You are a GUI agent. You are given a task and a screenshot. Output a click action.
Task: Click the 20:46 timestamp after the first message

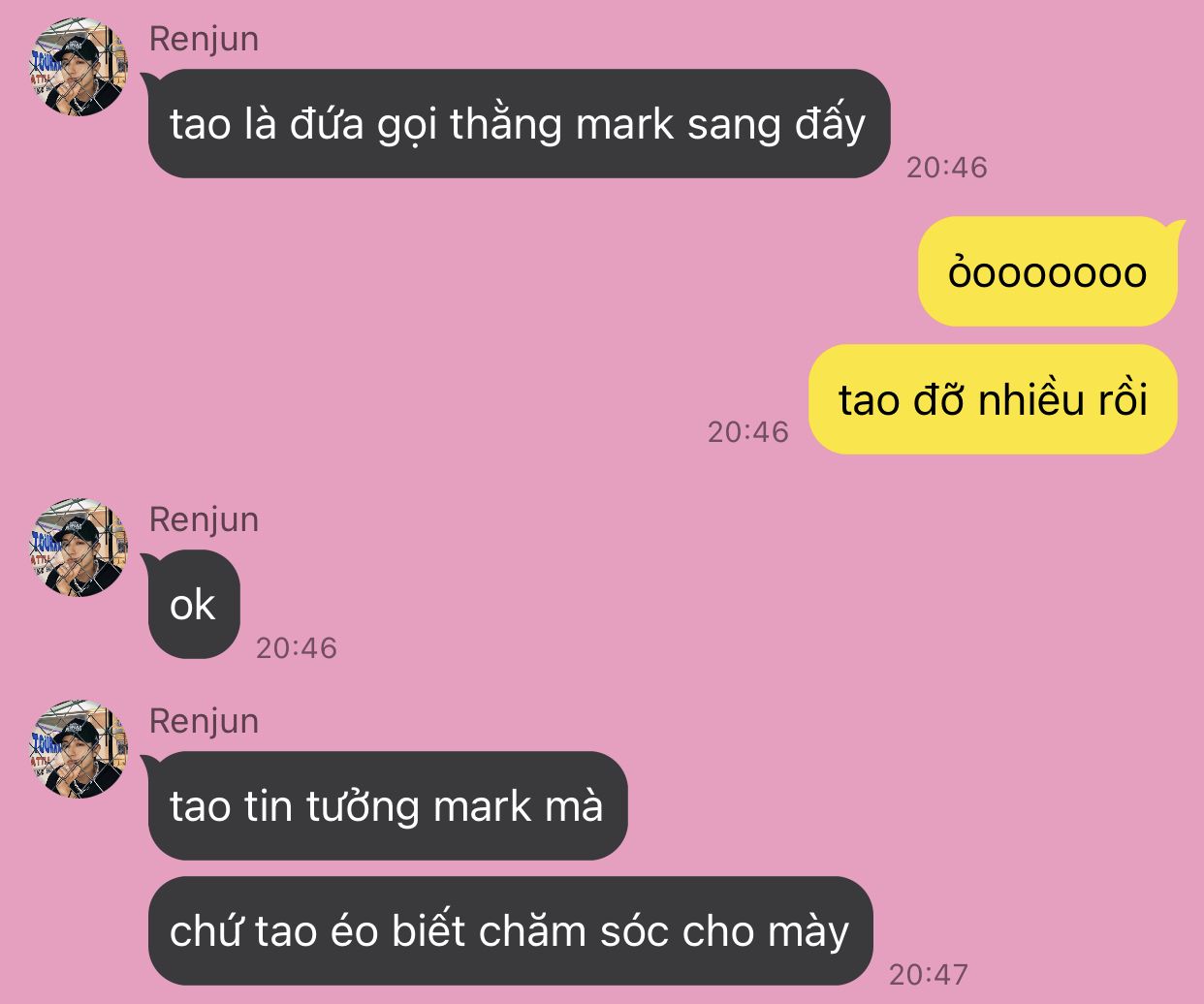pyautogui.click(x=947, y=168)
